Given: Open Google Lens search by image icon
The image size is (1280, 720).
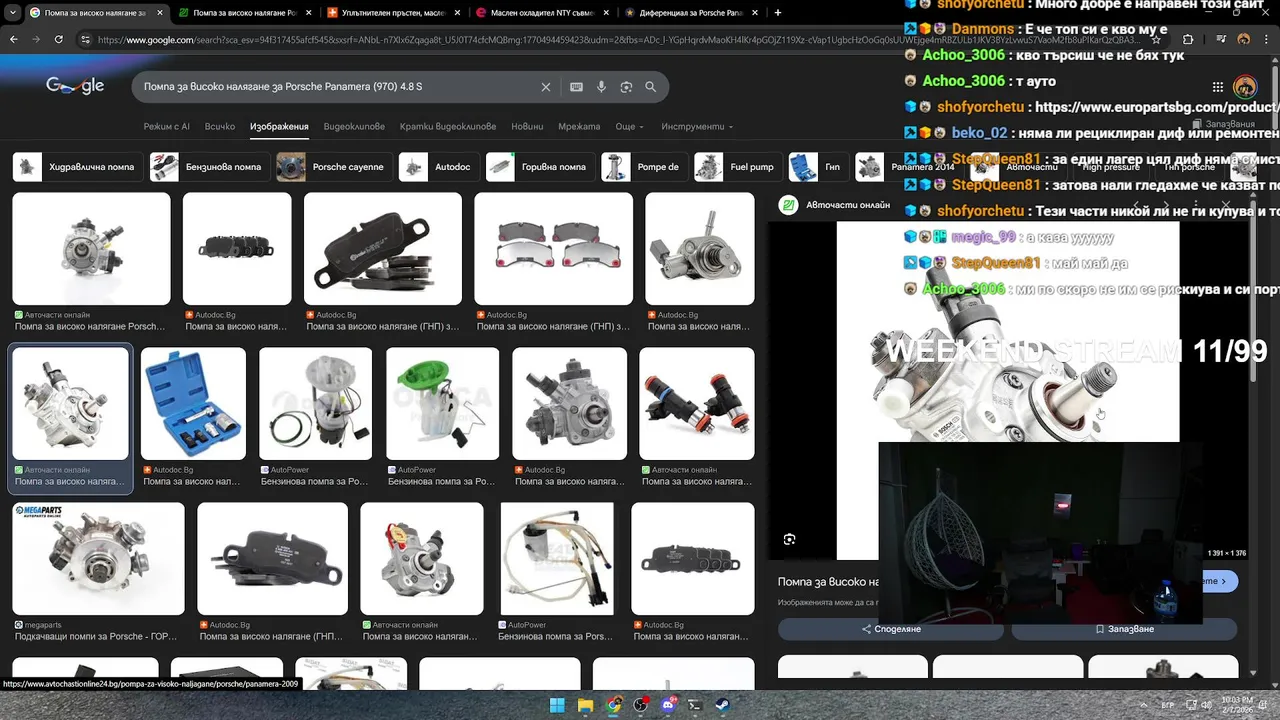Looking at the screenshot, I should tap(626, 87).
